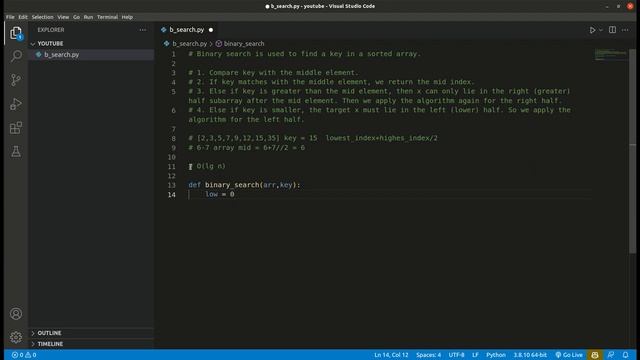640x360 pixels.
Task: Open the Selection menu
Action: tap(42, 17)
